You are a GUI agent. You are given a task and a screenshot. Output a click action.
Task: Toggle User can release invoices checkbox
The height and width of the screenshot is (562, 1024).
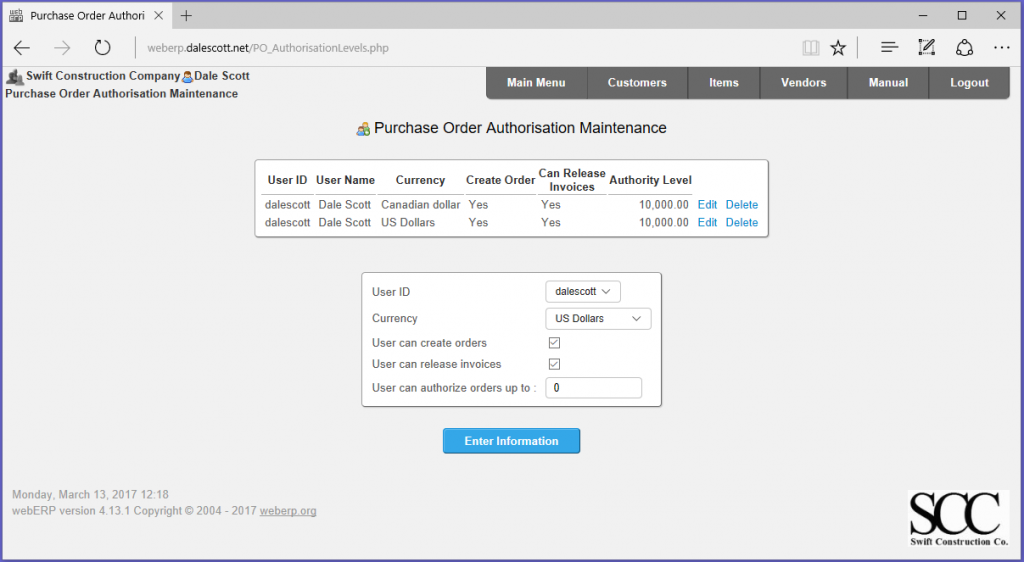[554, 364]
